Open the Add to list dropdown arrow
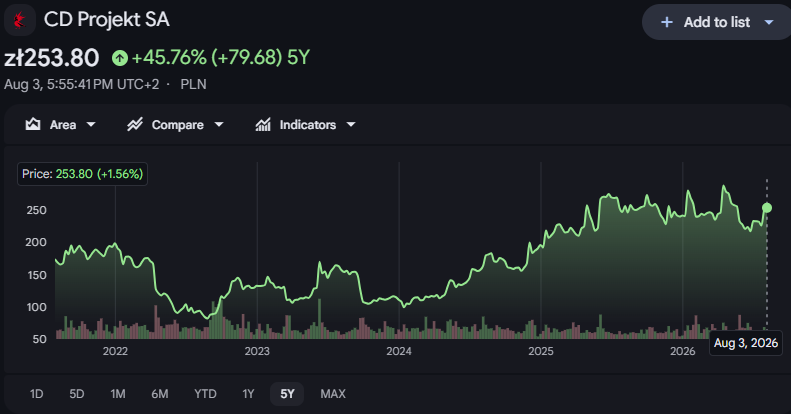 (769, 22)
